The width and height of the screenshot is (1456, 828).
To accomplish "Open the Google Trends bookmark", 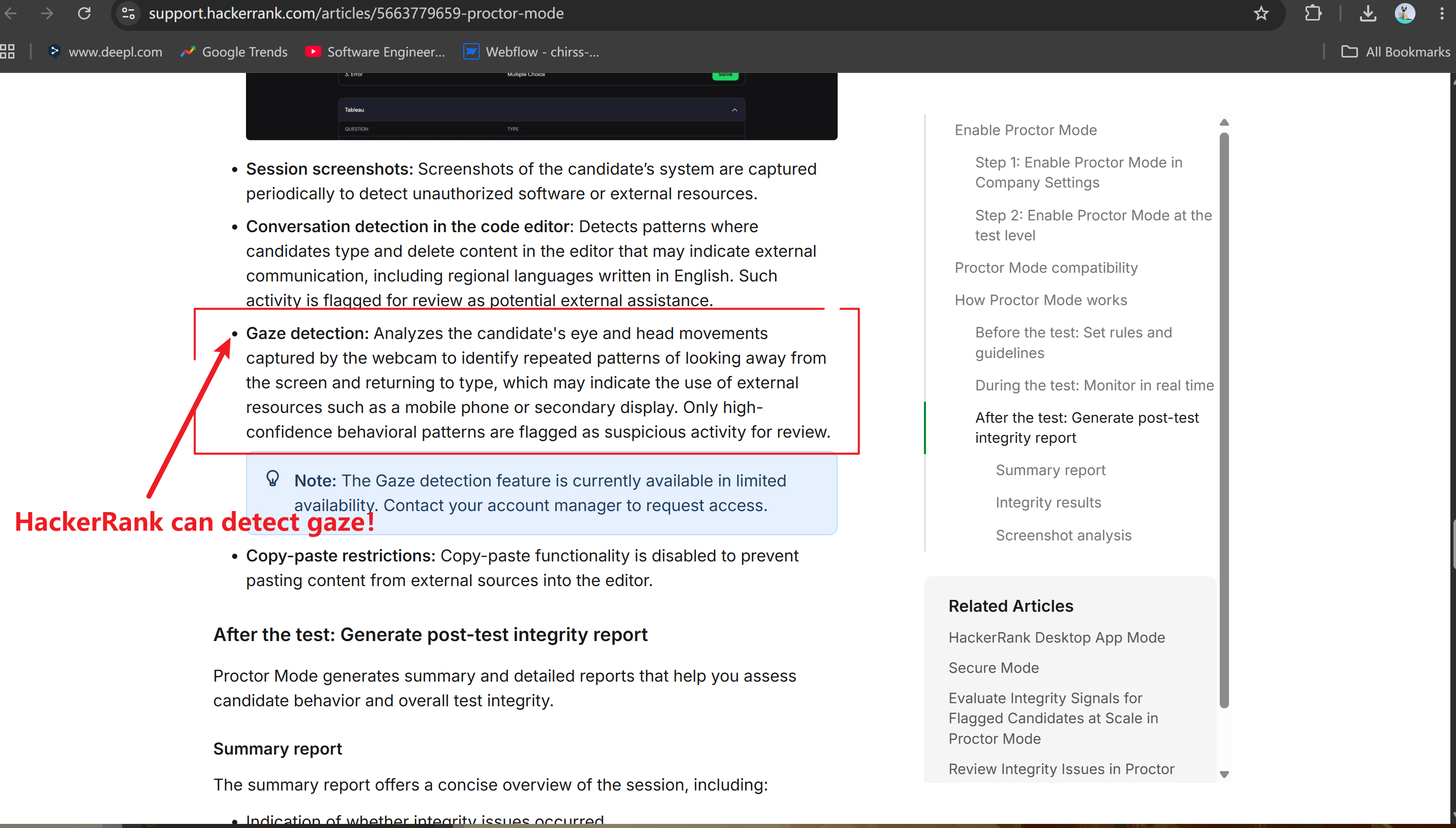I will [x=234, y=52].
